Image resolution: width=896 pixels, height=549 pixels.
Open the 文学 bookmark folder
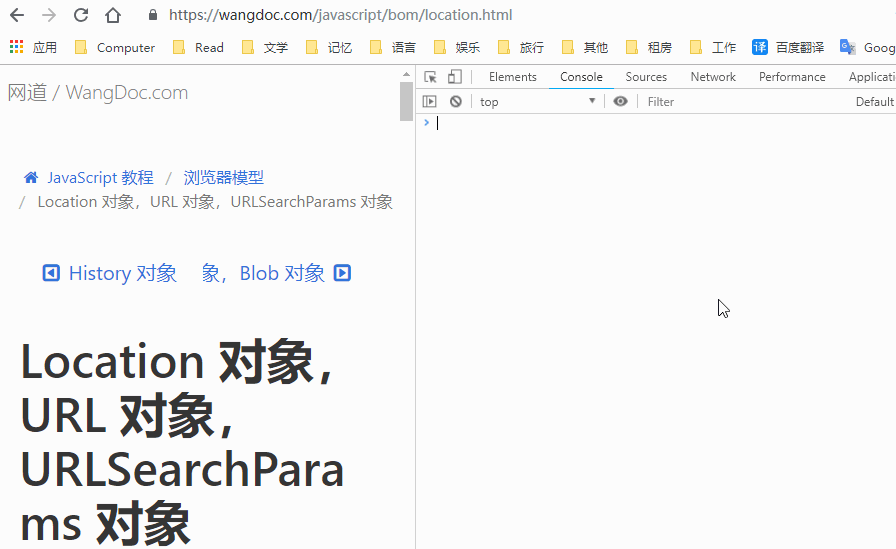[265, 47]
